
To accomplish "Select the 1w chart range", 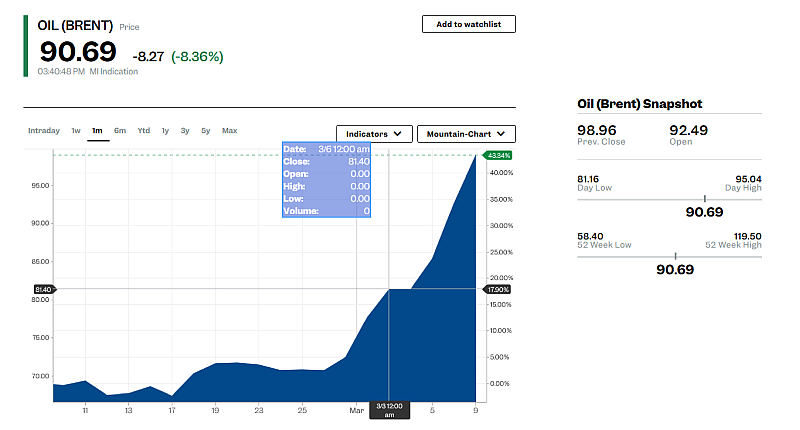I will pos(76,131).
